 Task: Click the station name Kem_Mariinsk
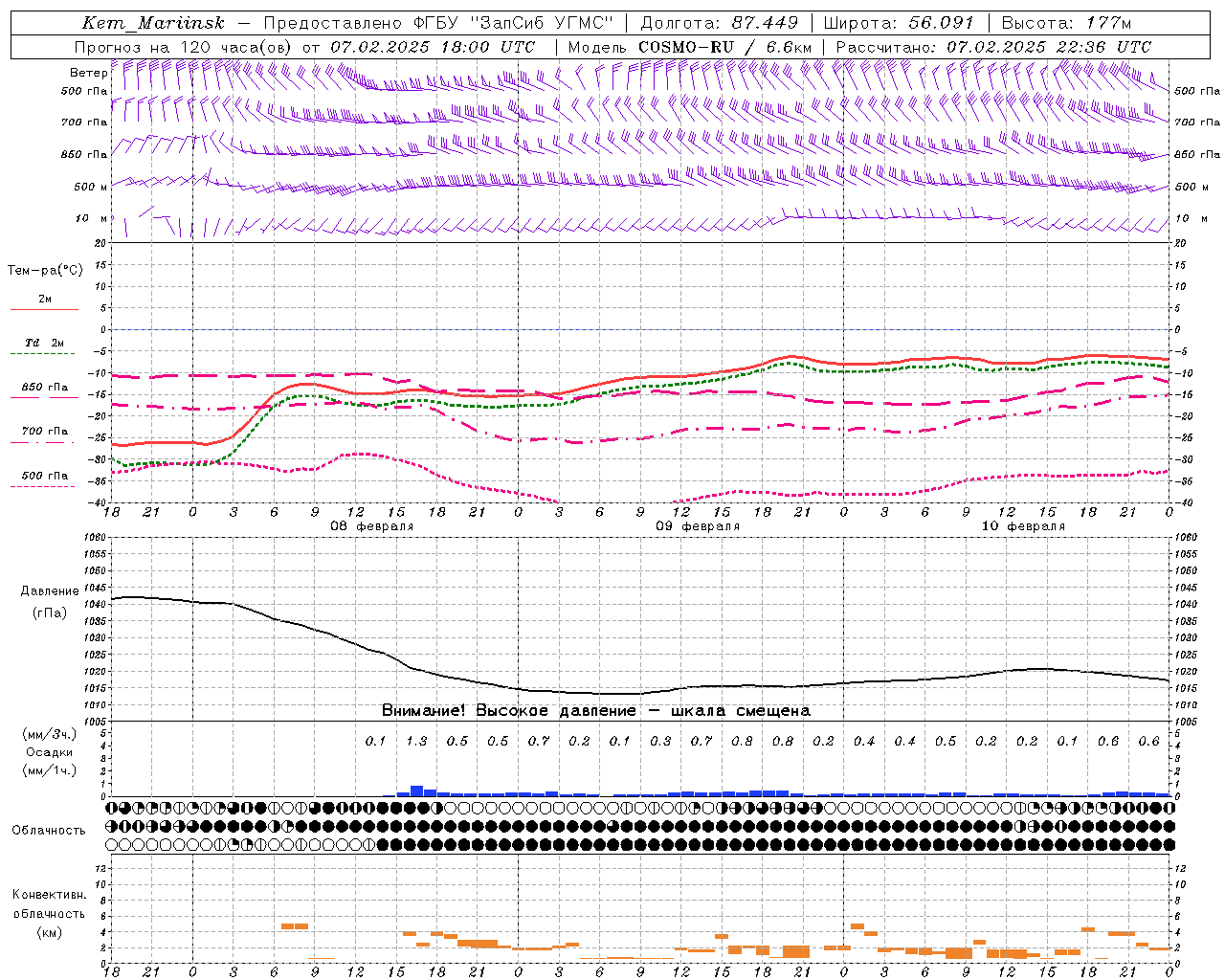[x=154, y=23]
